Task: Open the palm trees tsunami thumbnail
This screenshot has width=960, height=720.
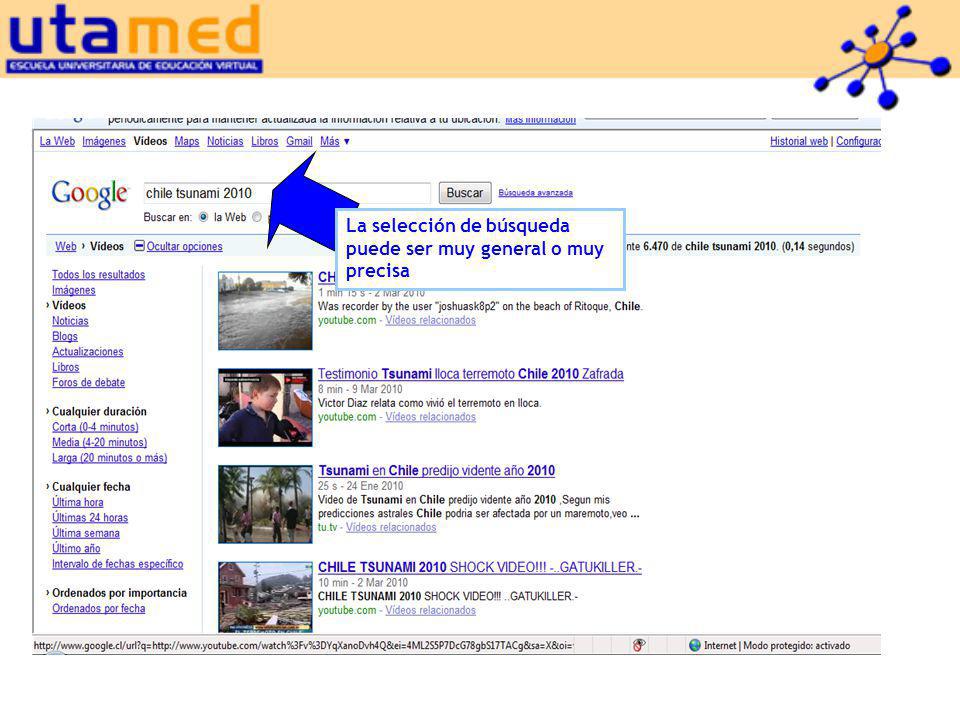Action: (265, 504)
